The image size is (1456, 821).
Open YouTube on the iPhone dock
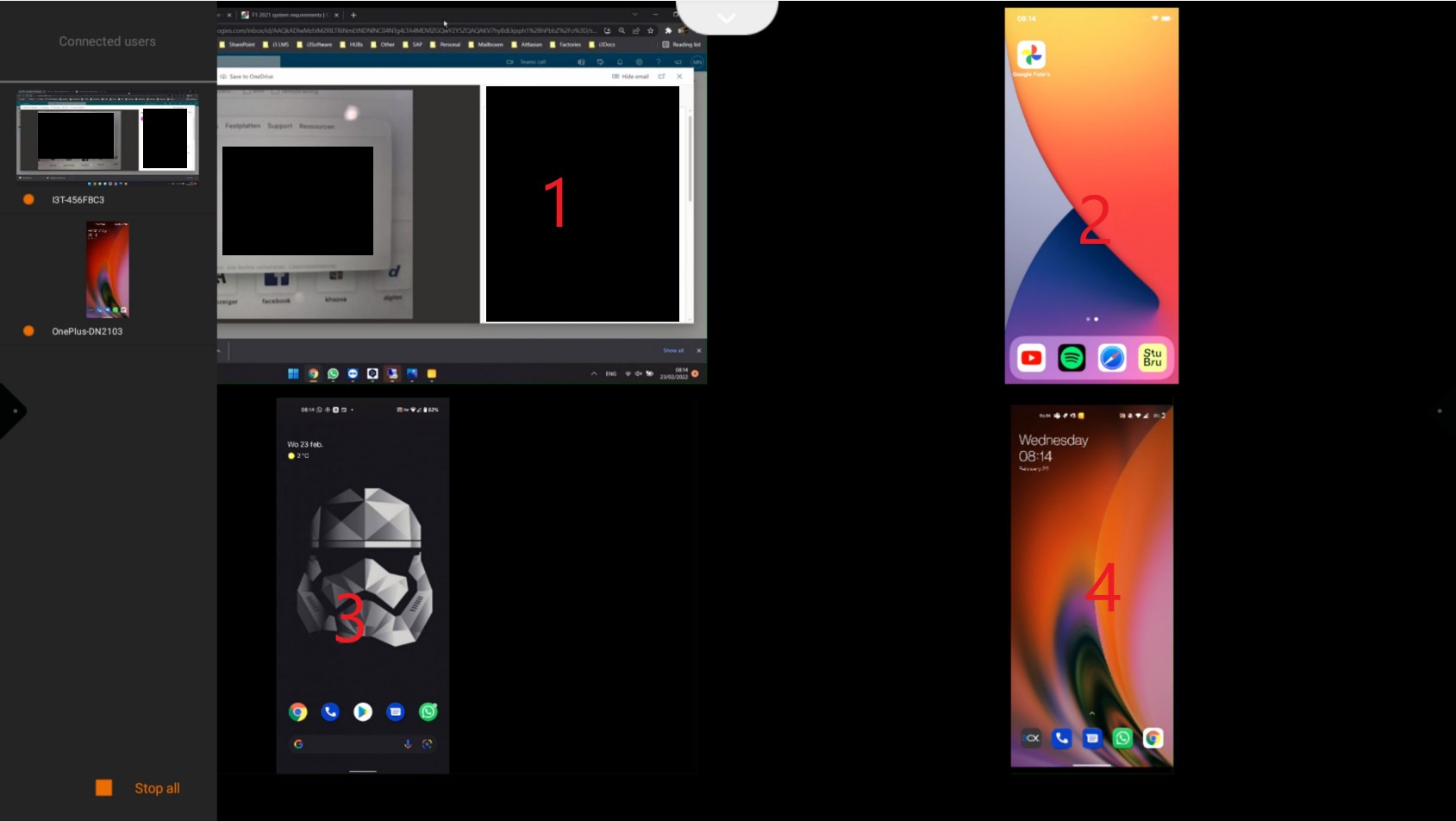click(x=1031, y=358)
